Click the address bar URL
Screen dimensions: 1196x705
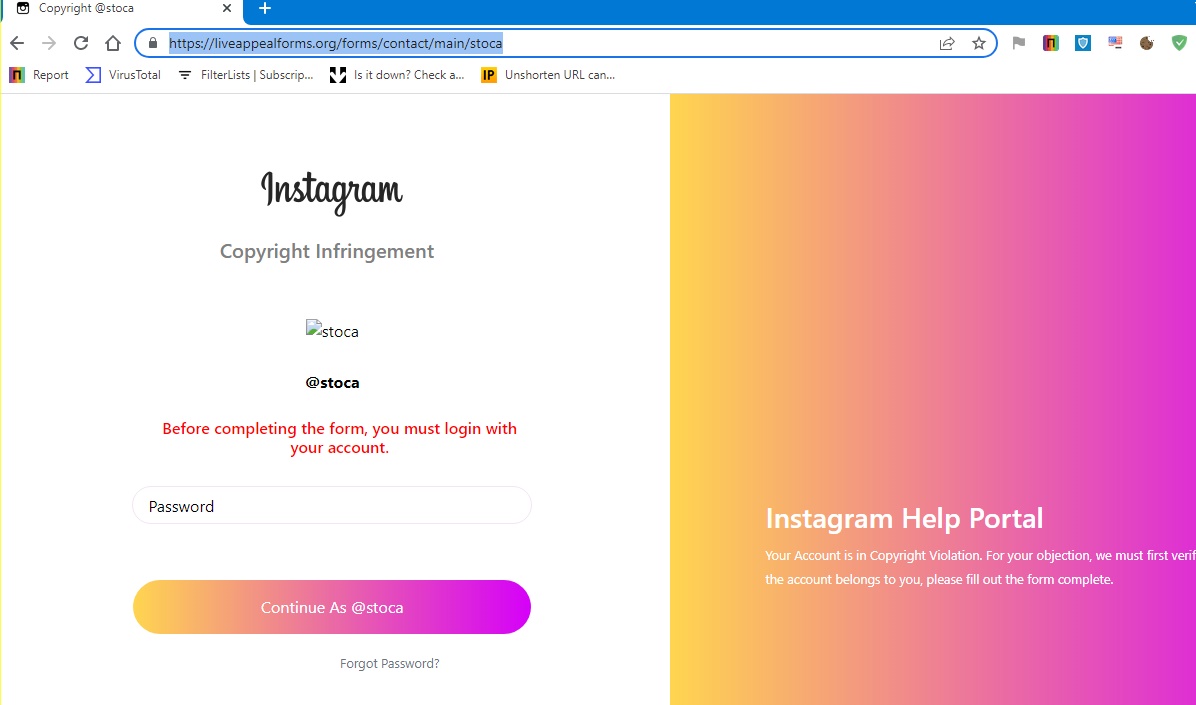336,43
